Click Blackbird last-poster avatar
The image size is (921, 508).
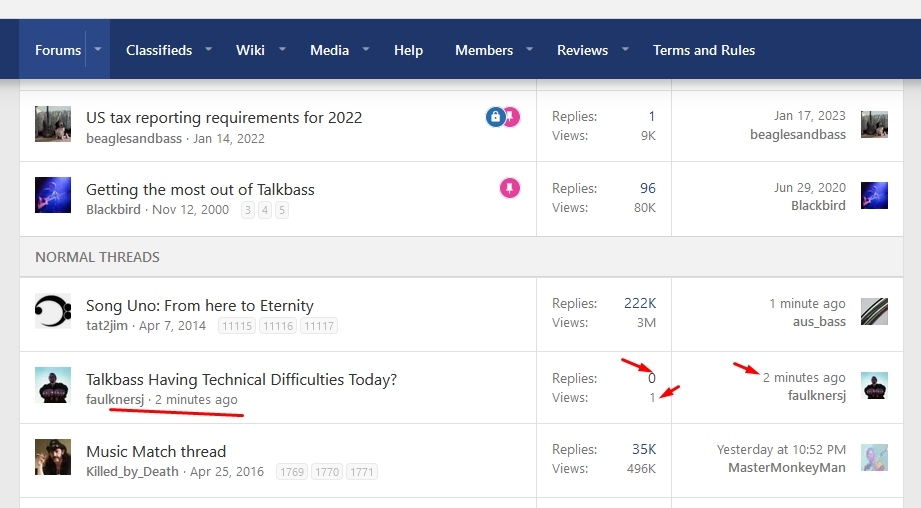874,196
